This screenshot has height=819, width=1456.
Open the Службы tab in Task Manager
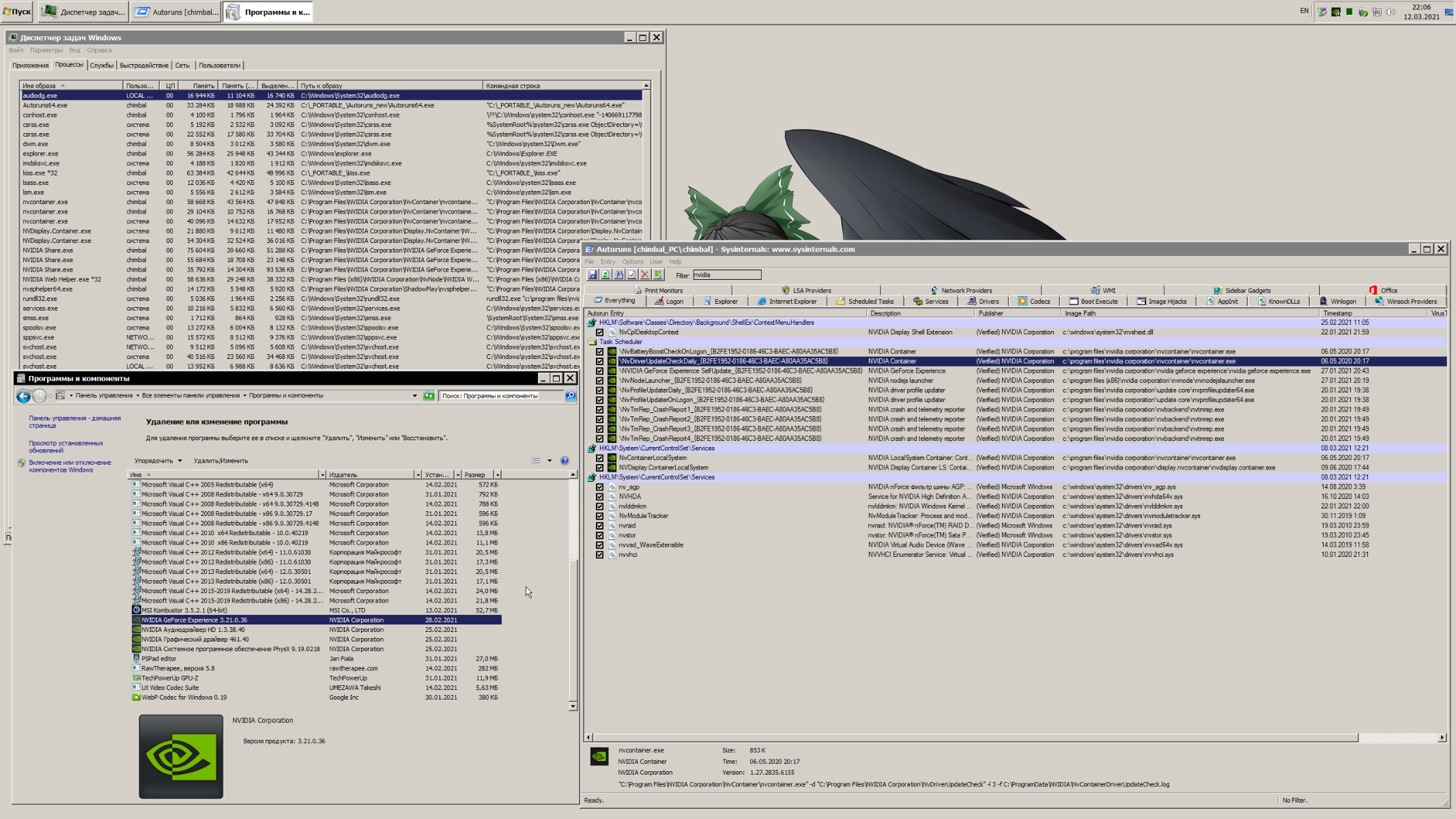point(102,66)
